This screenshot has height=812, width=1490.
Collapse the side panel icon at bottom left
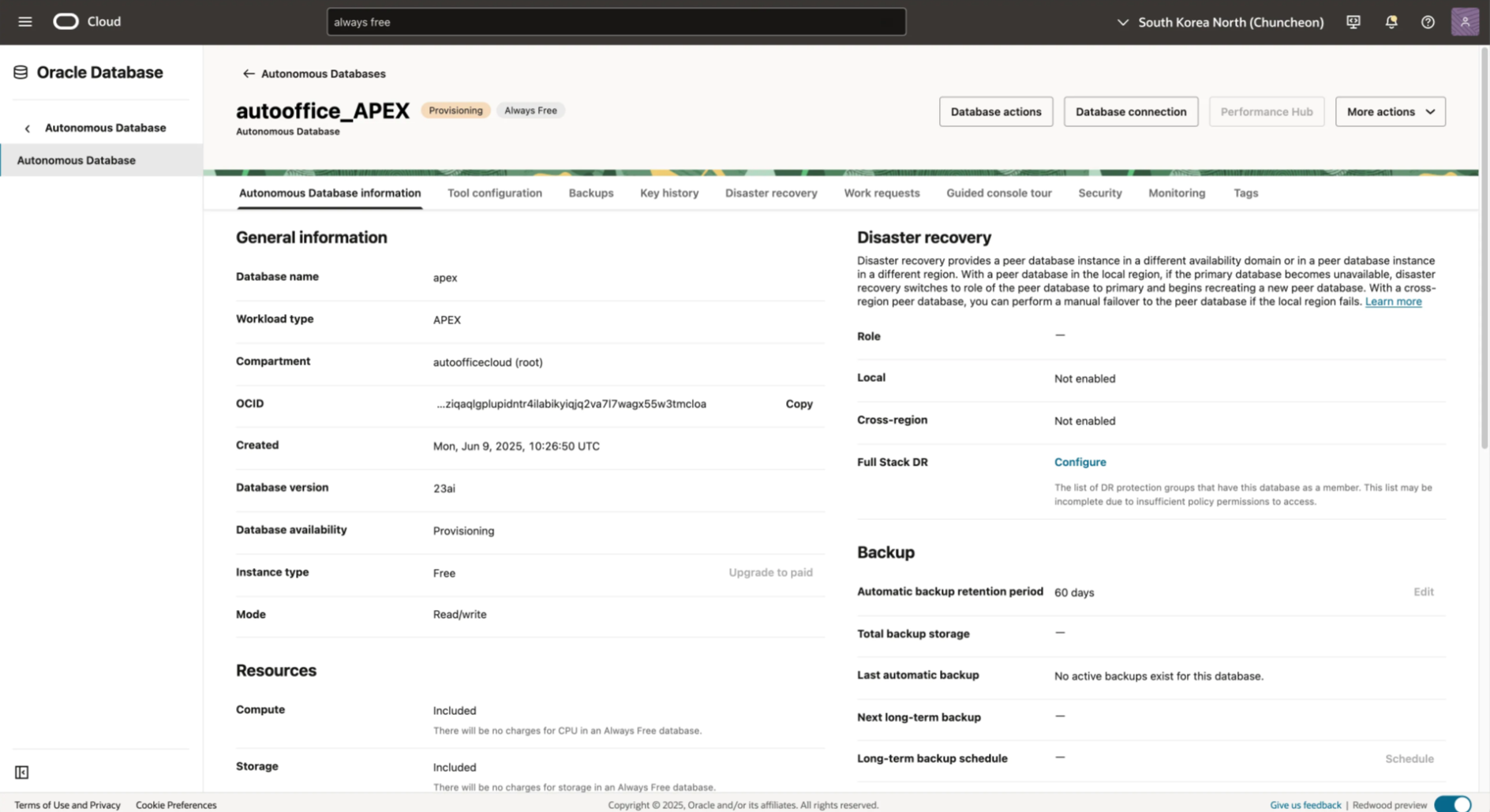click(x=22, y=773)
